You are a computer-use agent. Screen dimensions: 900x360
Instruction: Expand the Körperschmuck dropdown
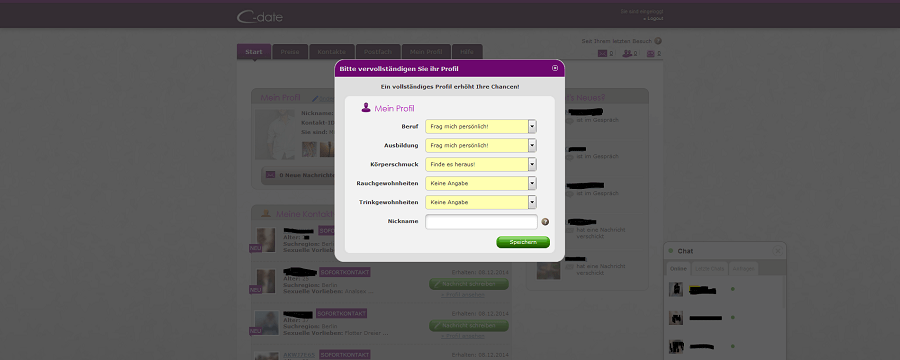click(480, 164)
